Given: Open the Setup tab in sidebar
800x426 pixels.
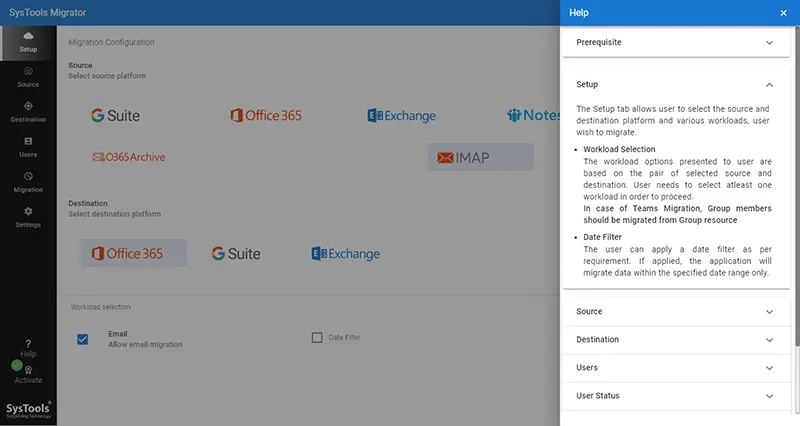Looking at the screenshot, I should pyautogui.click(x=28, y=43).
